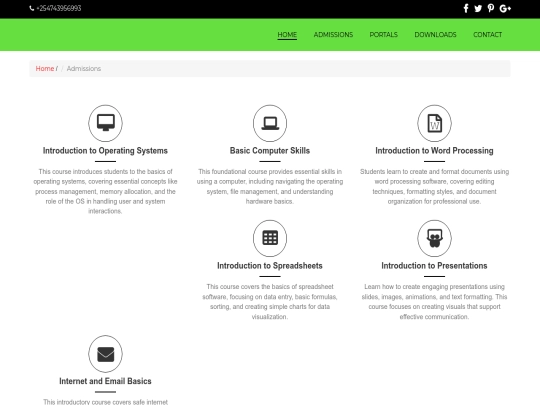Select the Introduction to Word Processing heading
The image size is (540, 405).
pos(434,150)
